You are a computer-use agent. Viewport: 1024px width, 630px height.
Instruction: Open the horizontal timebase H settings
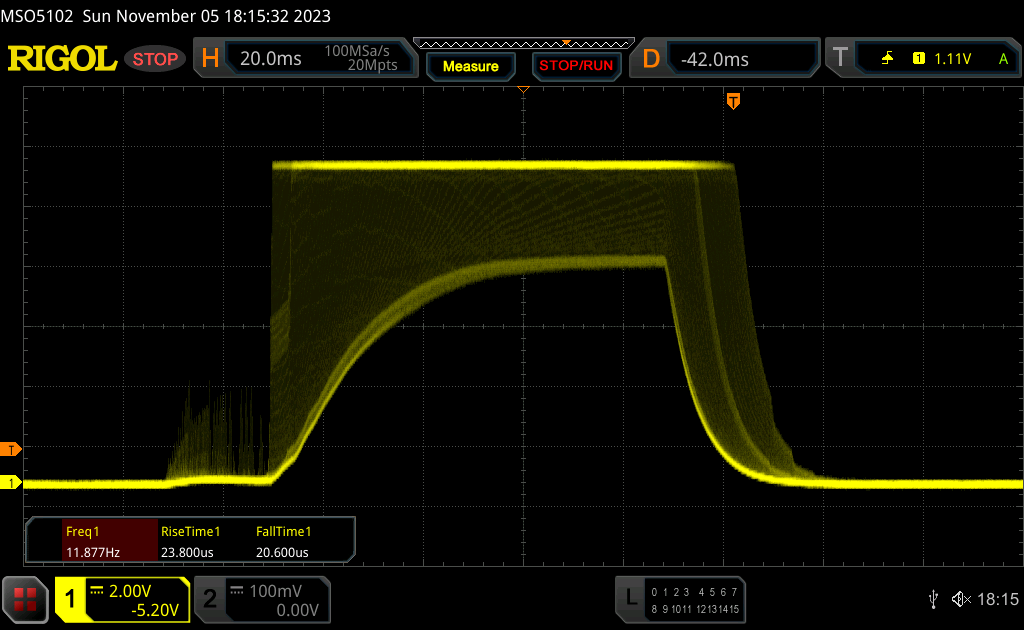210,59
